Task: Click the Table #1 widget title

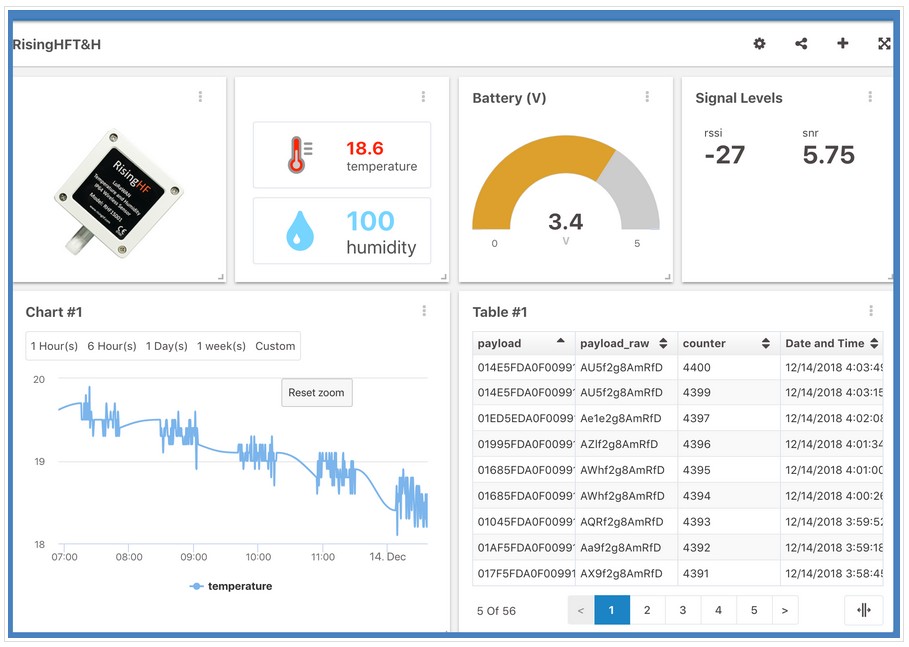Action: (x=500, y=312)
